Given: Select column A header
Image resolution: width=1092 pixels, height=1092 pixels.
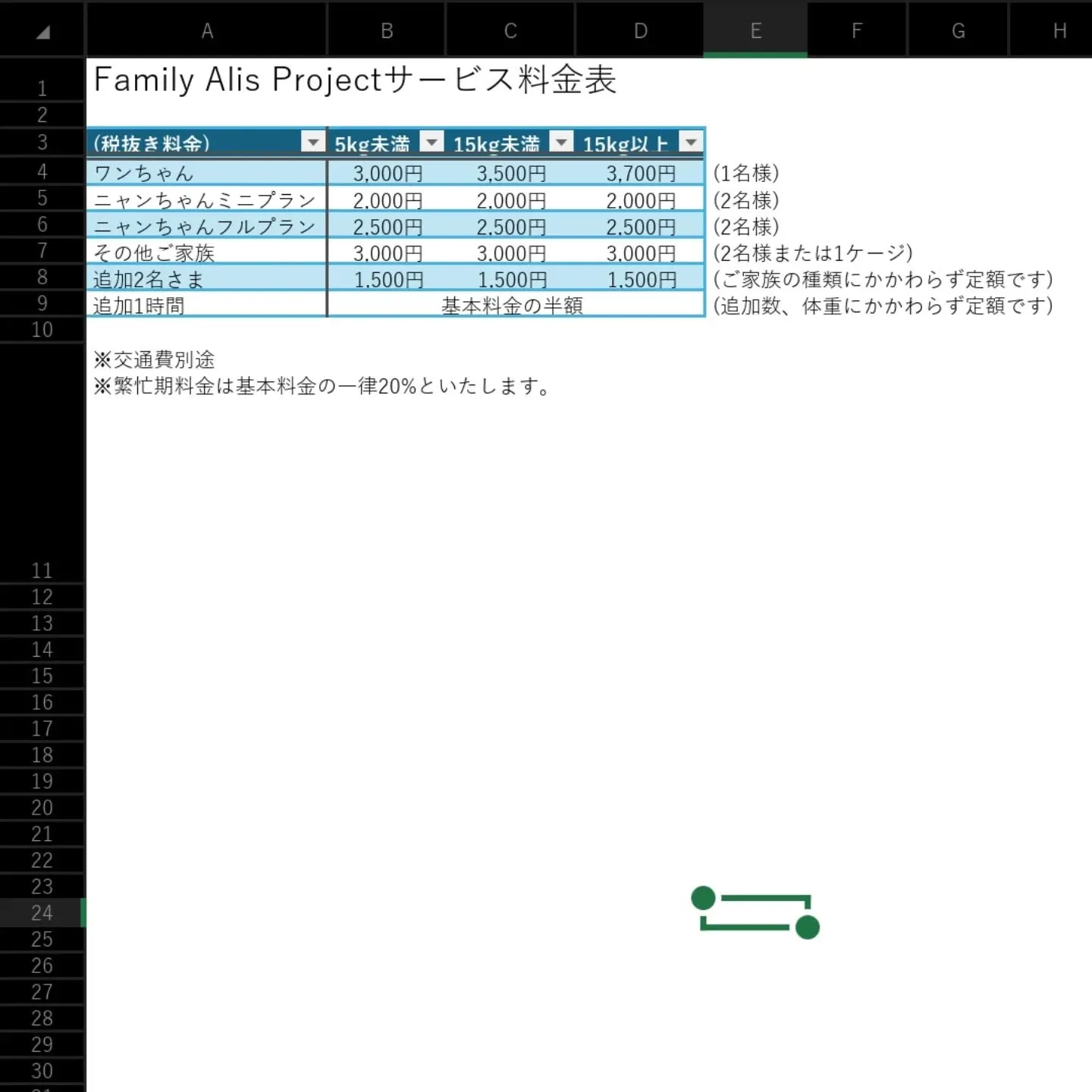Looking at the screenshot, I should pos(207,31).
